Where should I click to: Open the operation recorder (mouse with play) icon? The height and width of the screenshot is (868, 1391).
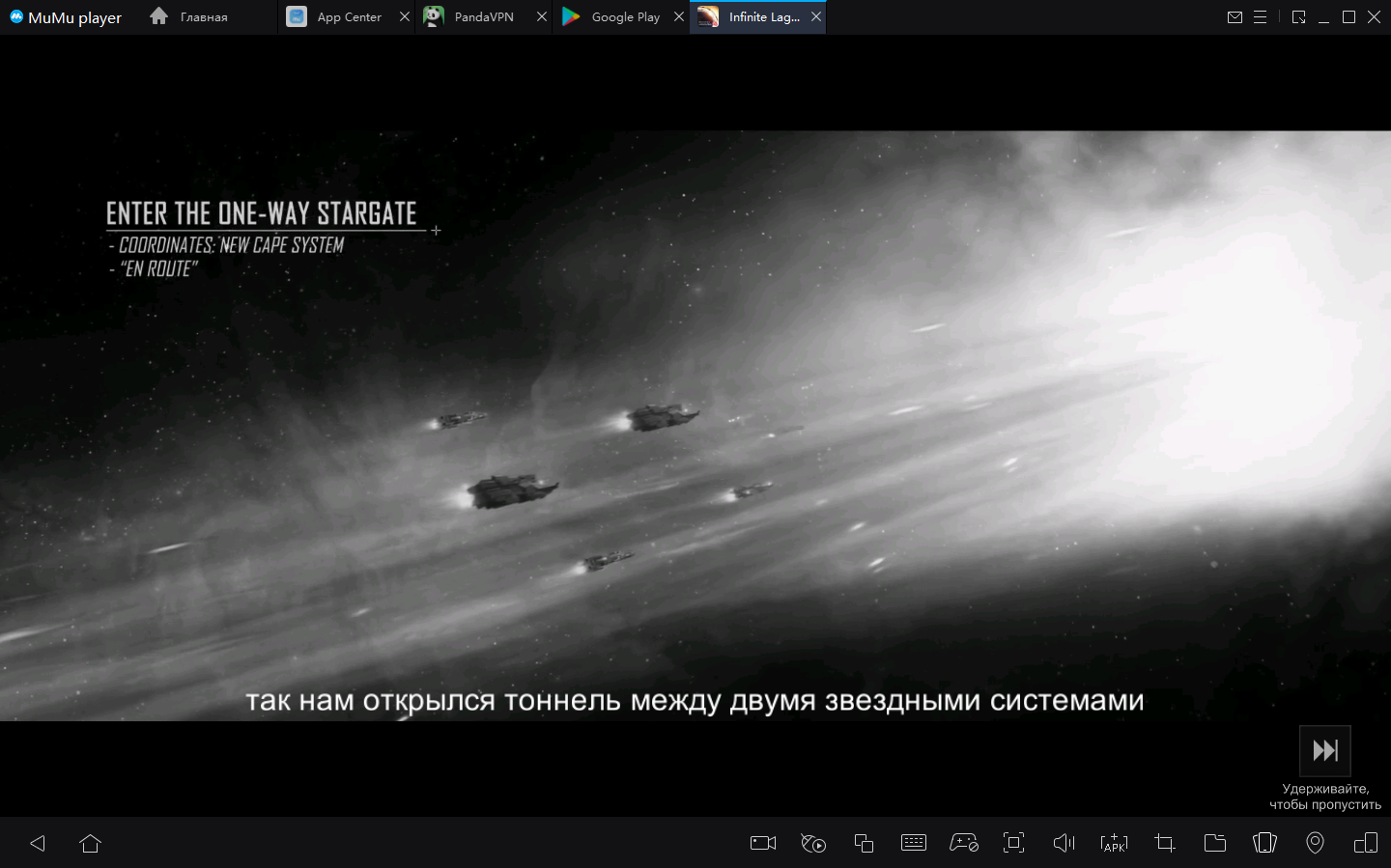tap(813, 843)
